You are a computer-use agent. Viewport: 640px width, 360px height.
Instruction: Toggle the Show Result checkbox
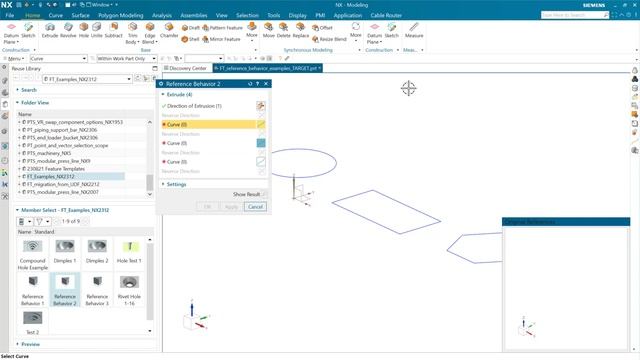tap(265, 194)
